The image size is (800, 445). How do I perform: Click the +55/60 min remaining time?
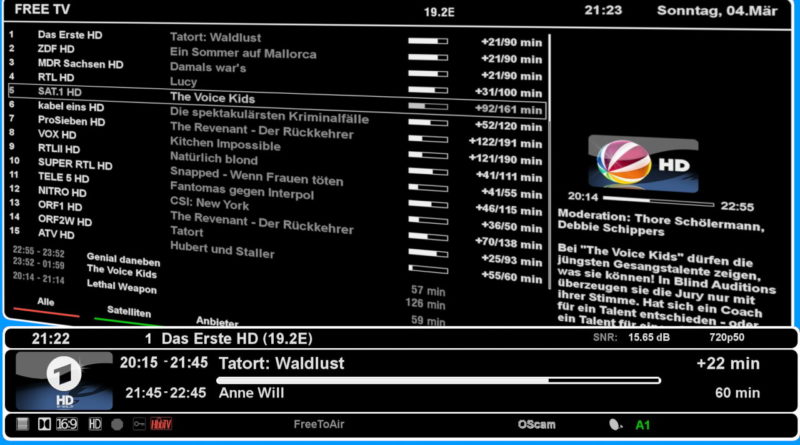(x=512, y=278)
